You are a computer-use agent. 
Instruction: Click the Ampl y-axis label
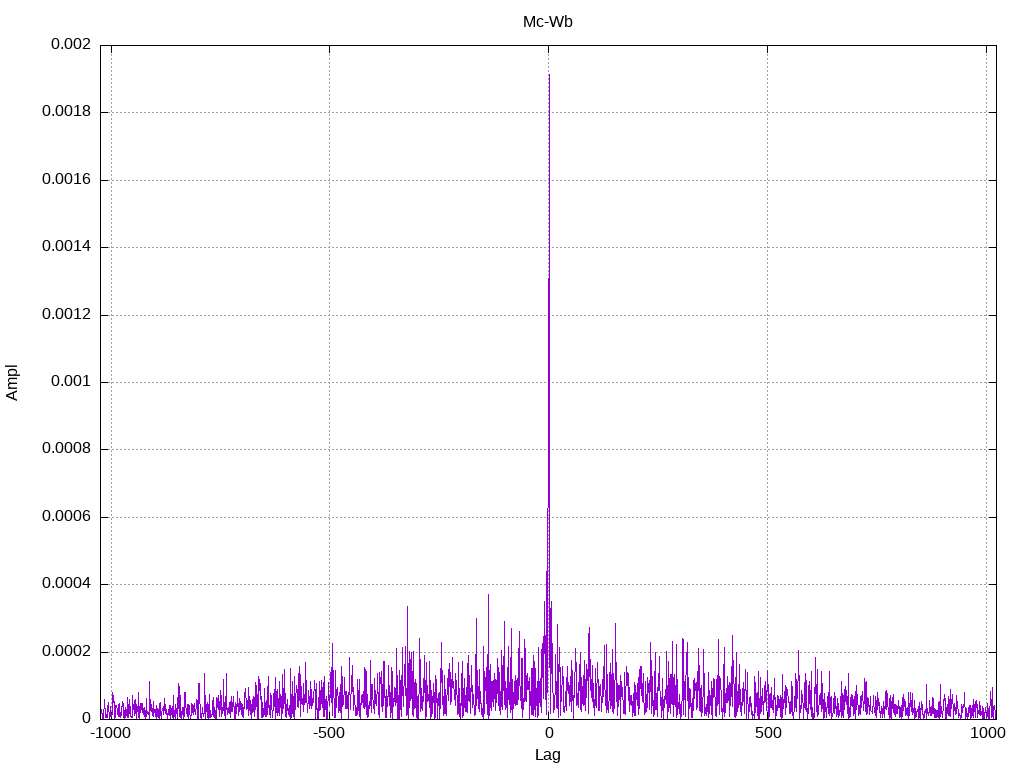(x=12, y=381)
